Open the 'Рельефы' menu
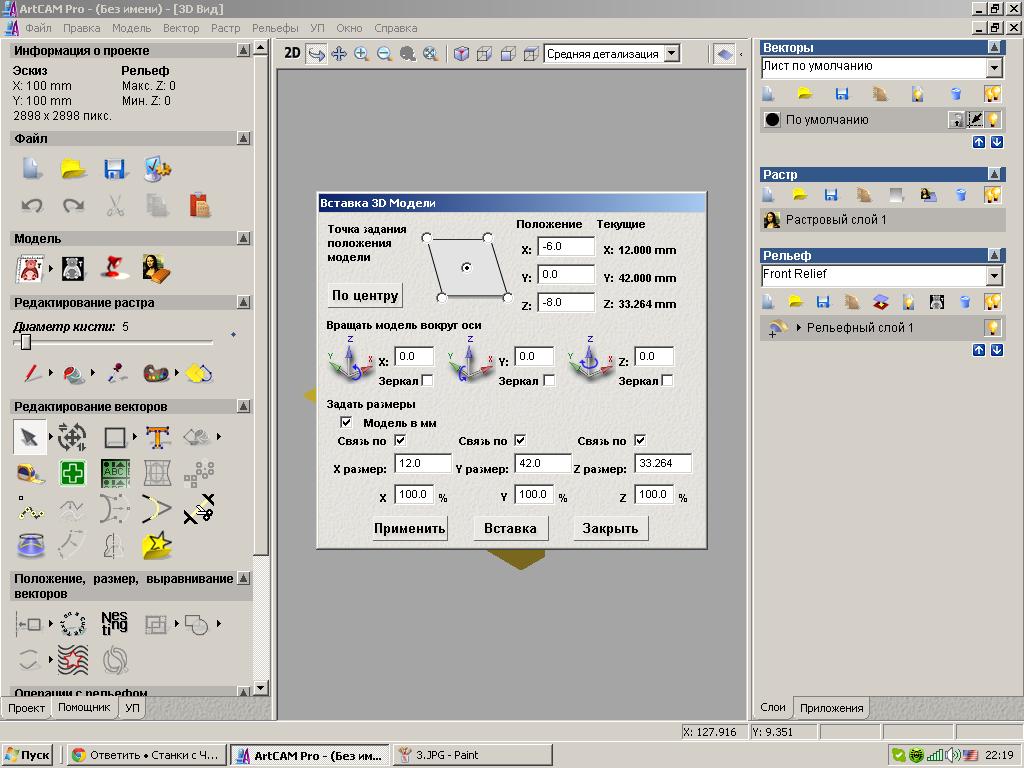 275,28
